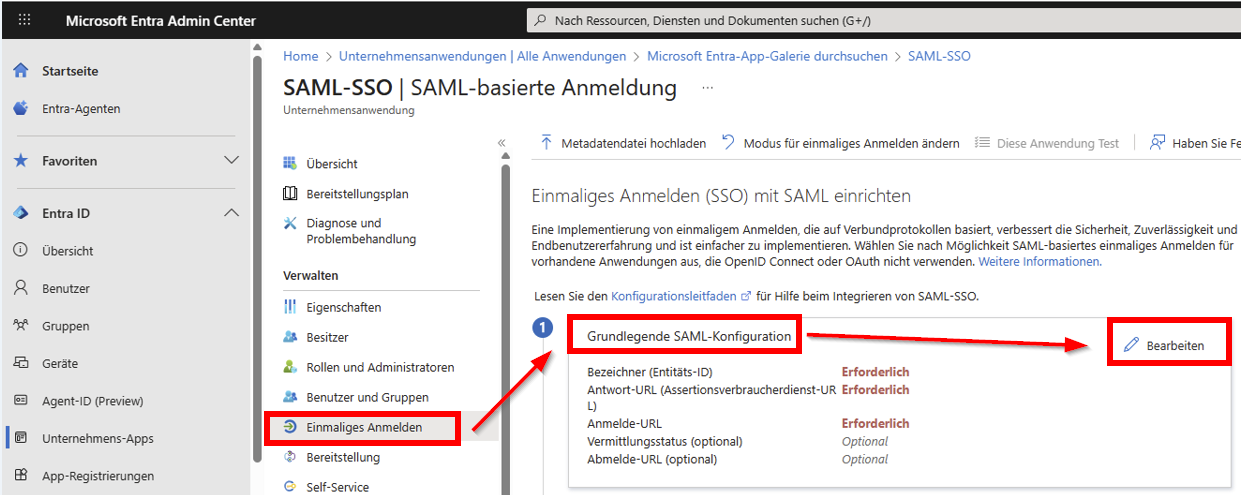Collapse the Entra ID section chevron
Image resolution: width=1241 pixels, height=495 pixels.
(231, 213)
